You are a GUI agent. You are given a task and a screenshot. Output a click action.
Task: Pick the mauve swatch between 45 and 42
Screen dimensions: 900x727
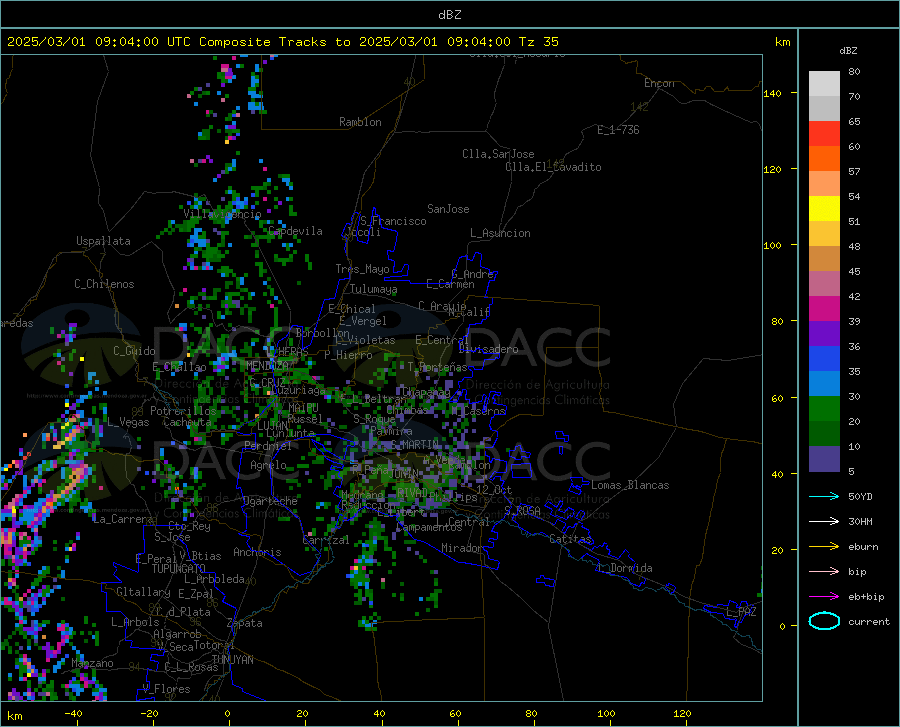[824, 283]
